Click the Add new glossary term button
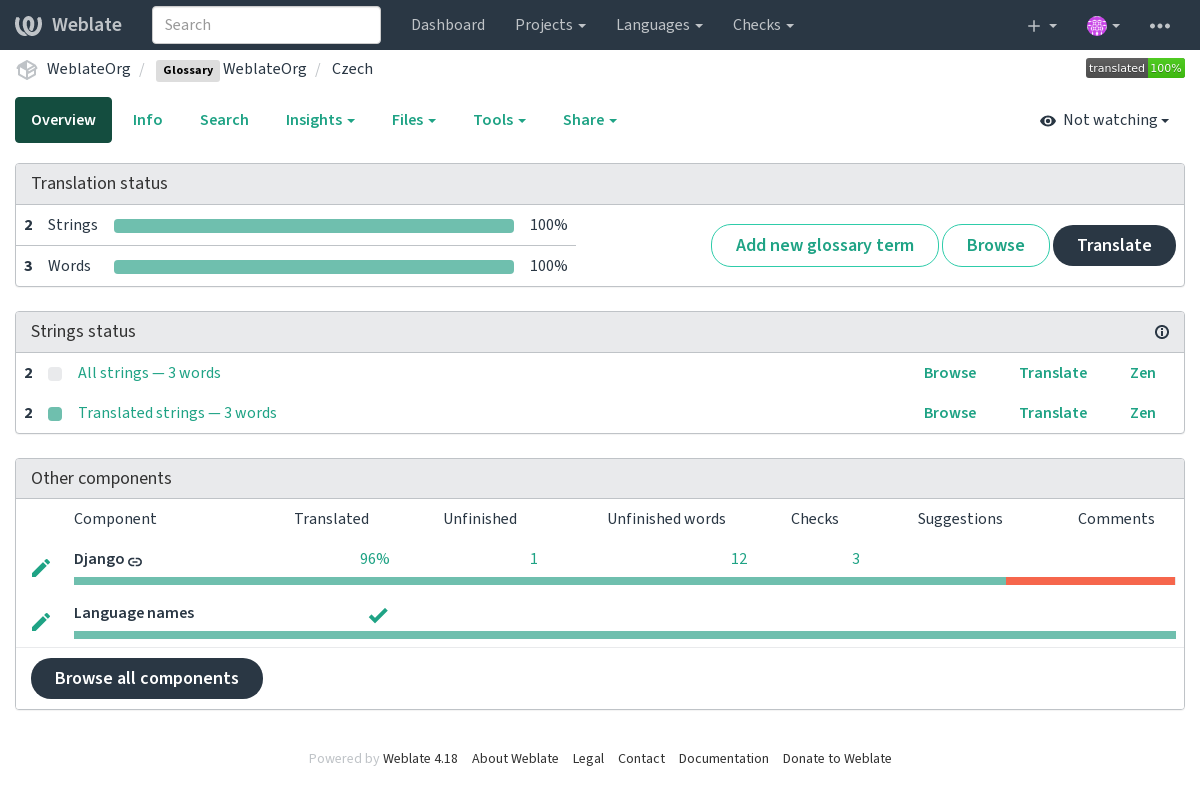Image resolution: width=1200 pixels, height=797 pixels. point(825,245)
